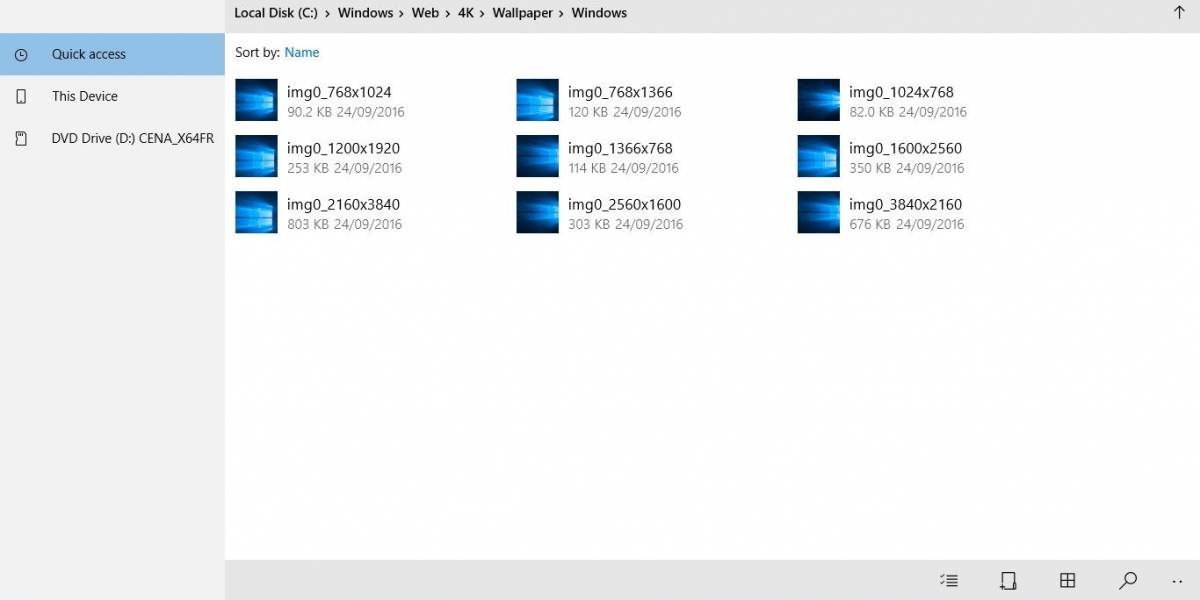Go to Web breadcrumb folder
1200x600 pixels.
point(425,13)
